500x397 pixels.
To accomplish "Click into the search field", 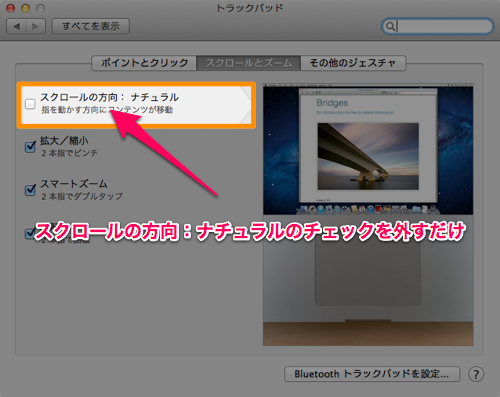I will [x=437, y=26].
